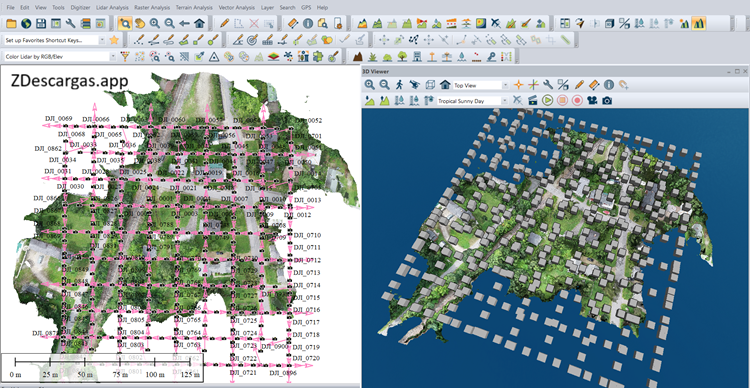Click the video camera icon in 3D Viewer

click(x=592, y=100)
